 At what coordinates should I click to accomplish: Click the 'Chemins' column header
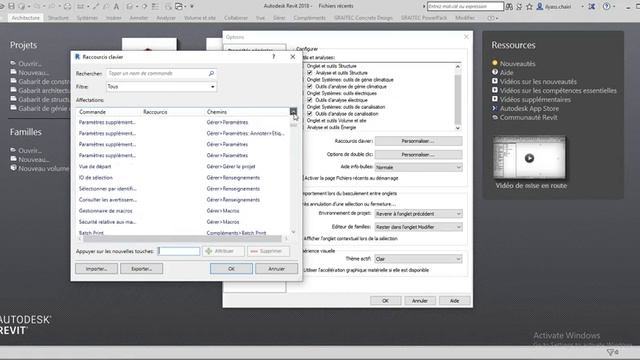click(247, 112)
